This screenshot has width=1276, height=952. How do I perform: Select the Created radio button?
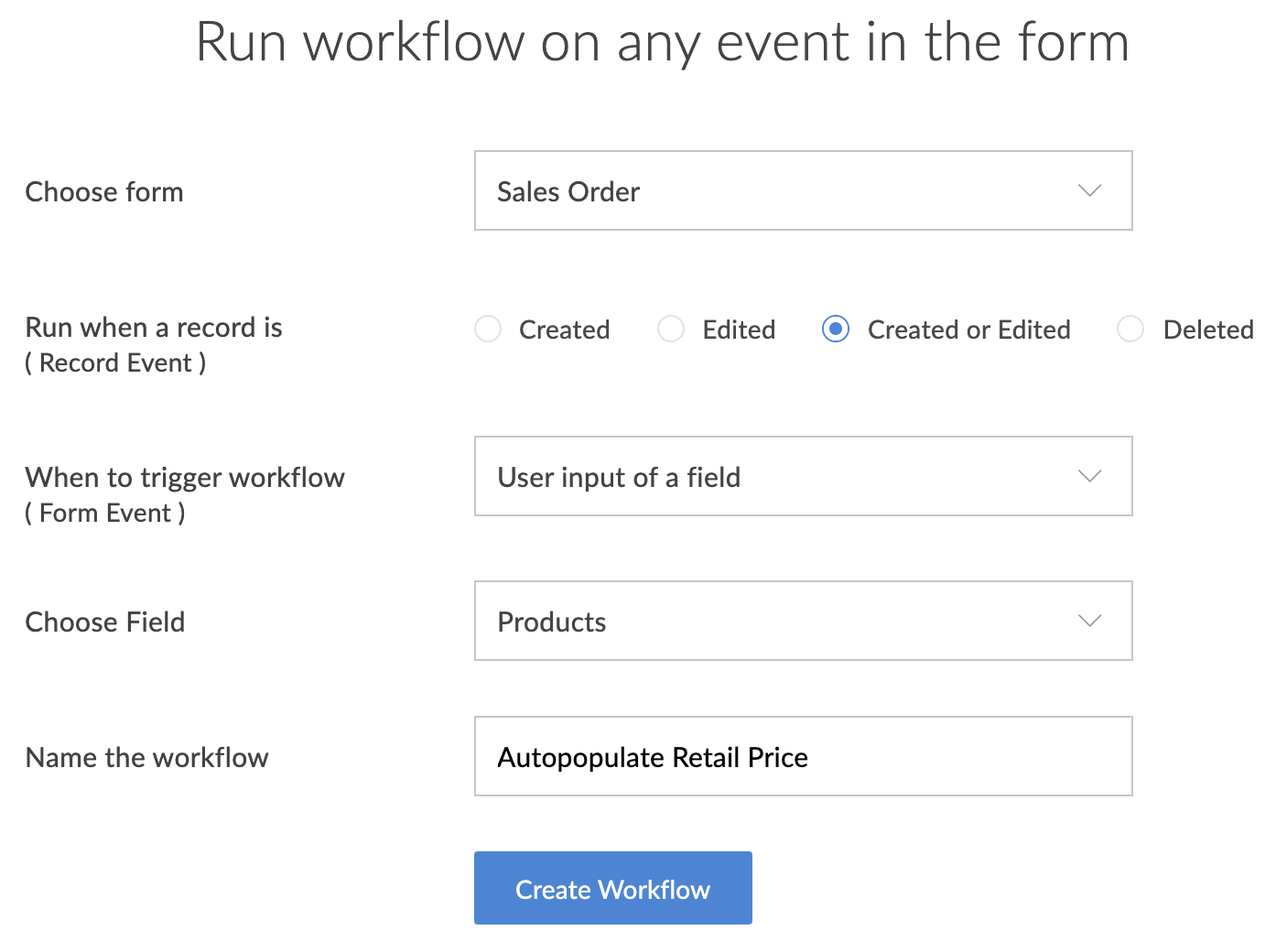click(488, 329)
